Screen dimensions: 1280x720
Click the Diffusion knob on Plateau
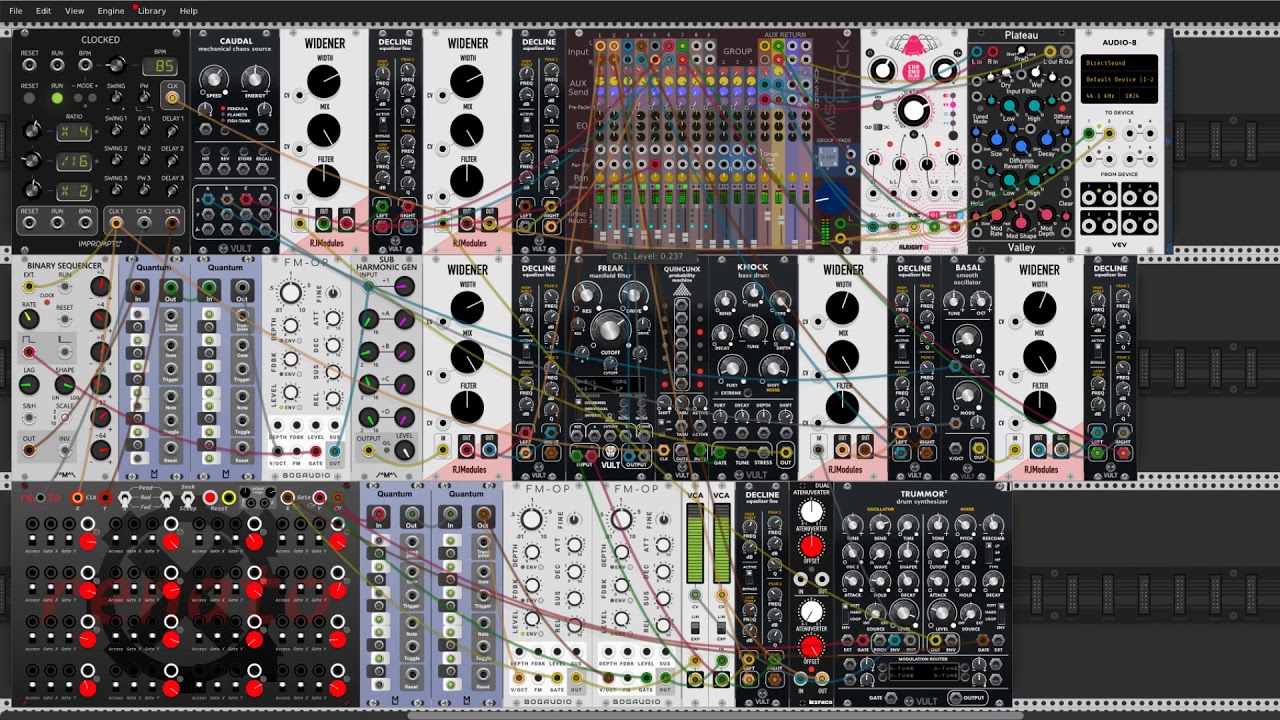(1021, 146)
